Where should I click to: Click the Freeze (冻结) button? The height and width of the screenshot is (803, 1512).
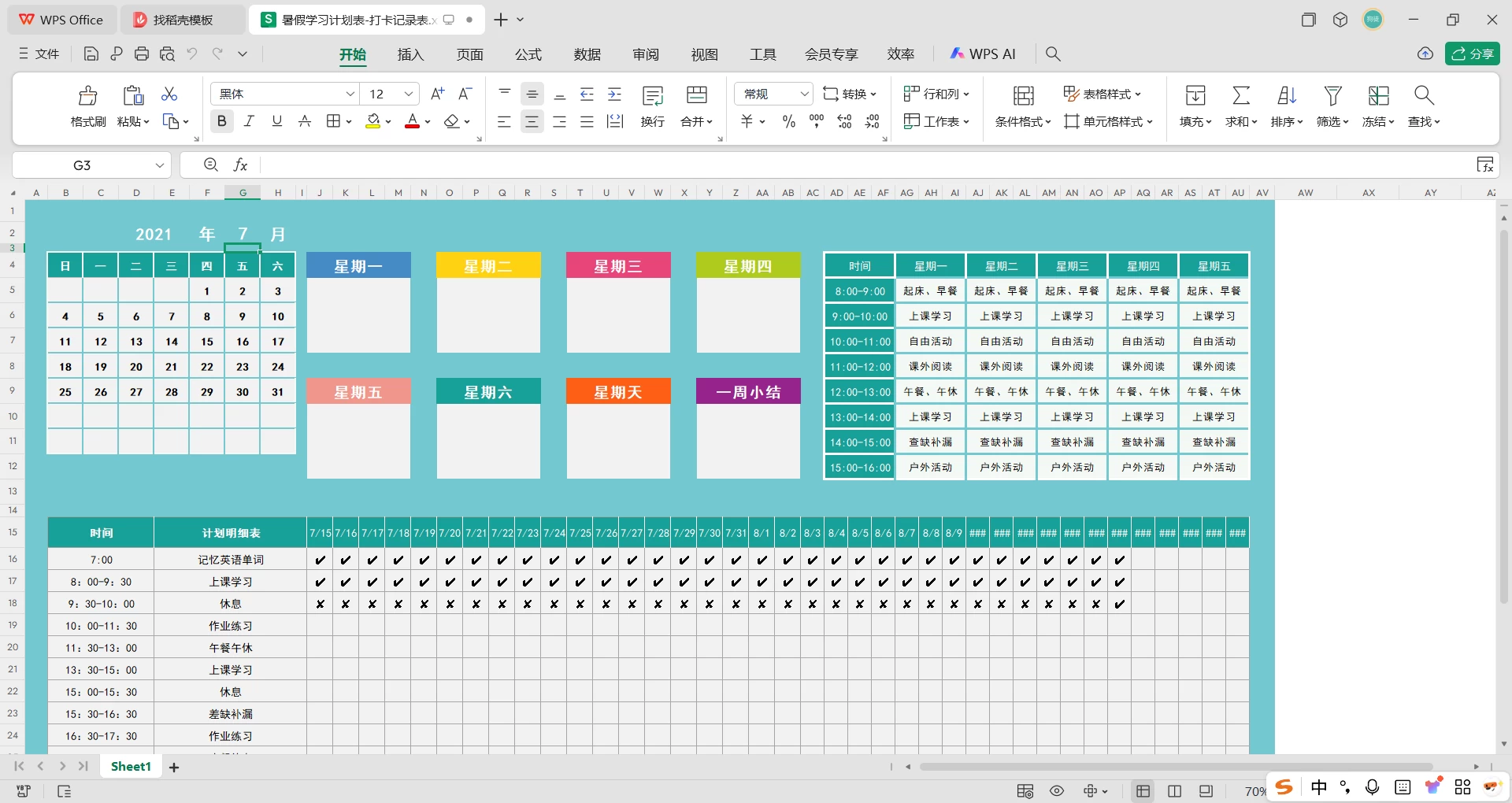pos(1378,106)
